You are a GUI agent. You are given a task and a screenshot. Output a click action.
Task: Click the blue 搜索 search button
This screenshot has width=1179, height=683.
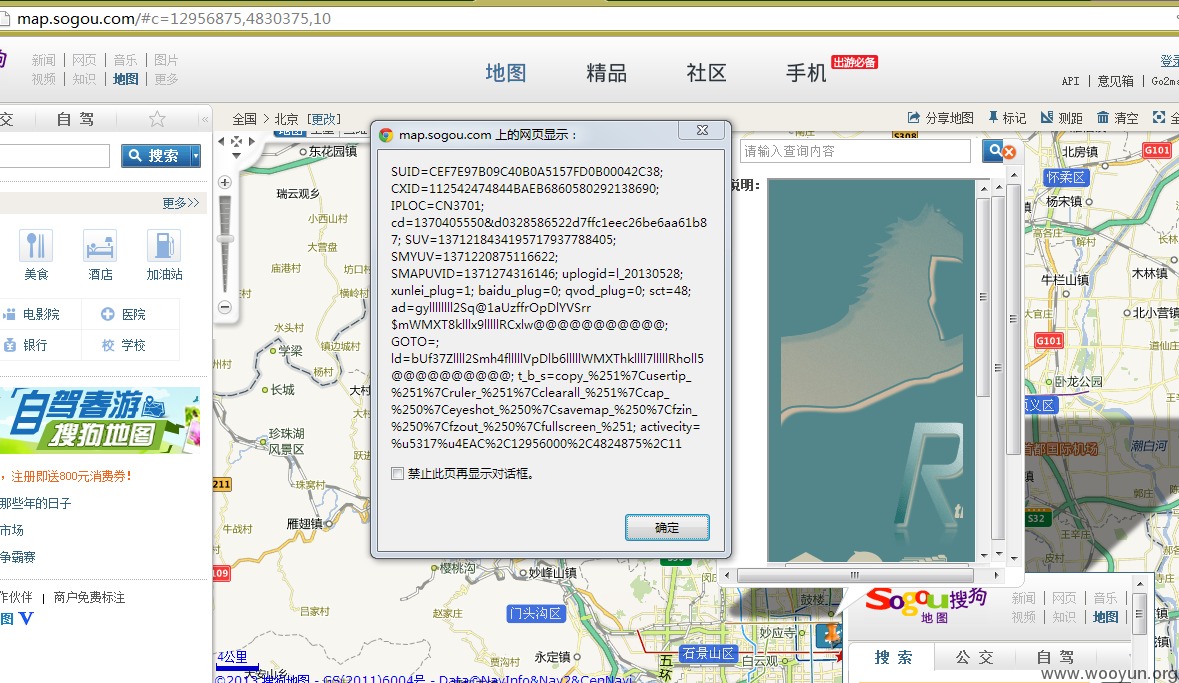(x=155, y=156)
